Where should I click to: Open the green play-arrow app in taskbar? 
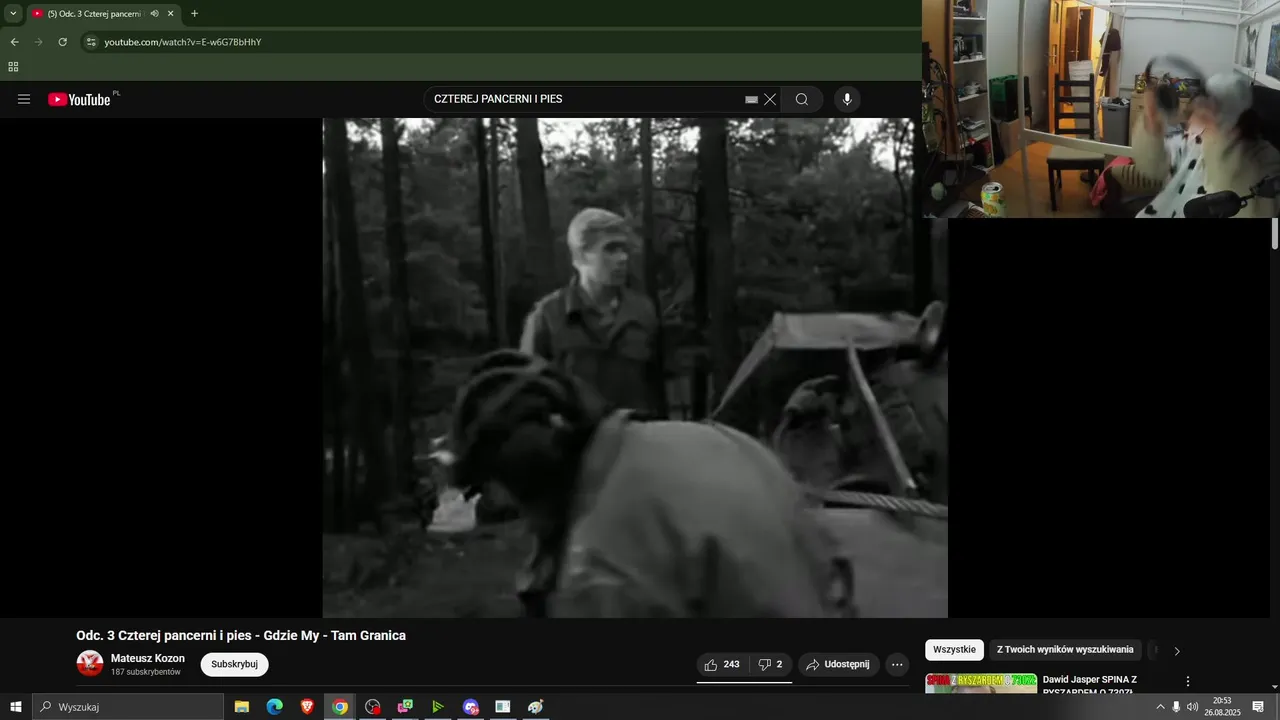438,707
